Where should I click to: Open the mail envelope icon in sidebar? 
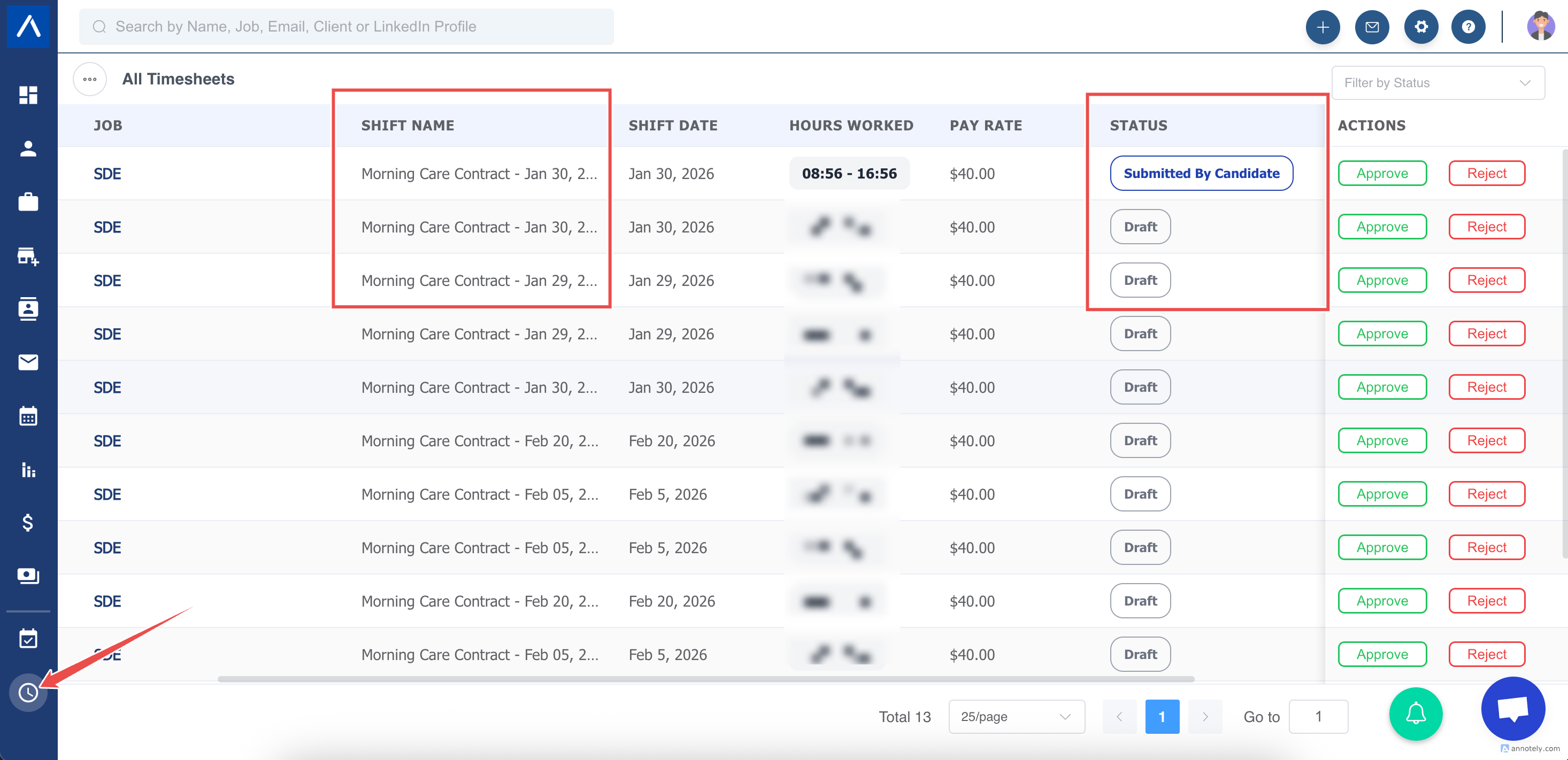coord(28,363)
